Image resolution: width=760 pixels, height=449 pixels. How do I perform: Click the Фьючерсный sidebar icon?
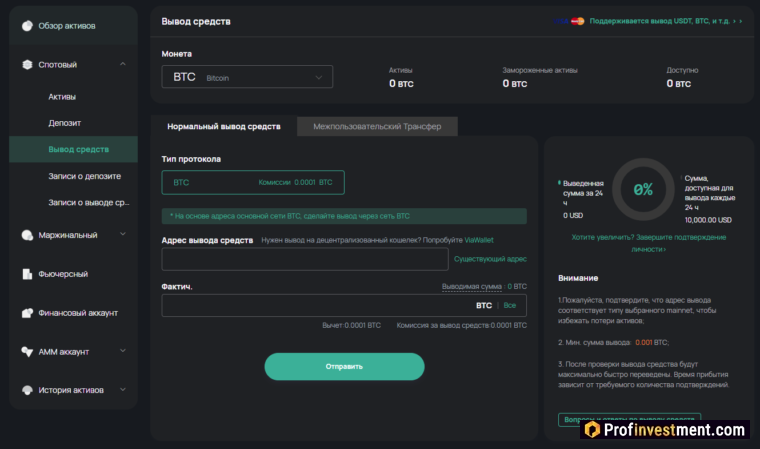(27, 274)
